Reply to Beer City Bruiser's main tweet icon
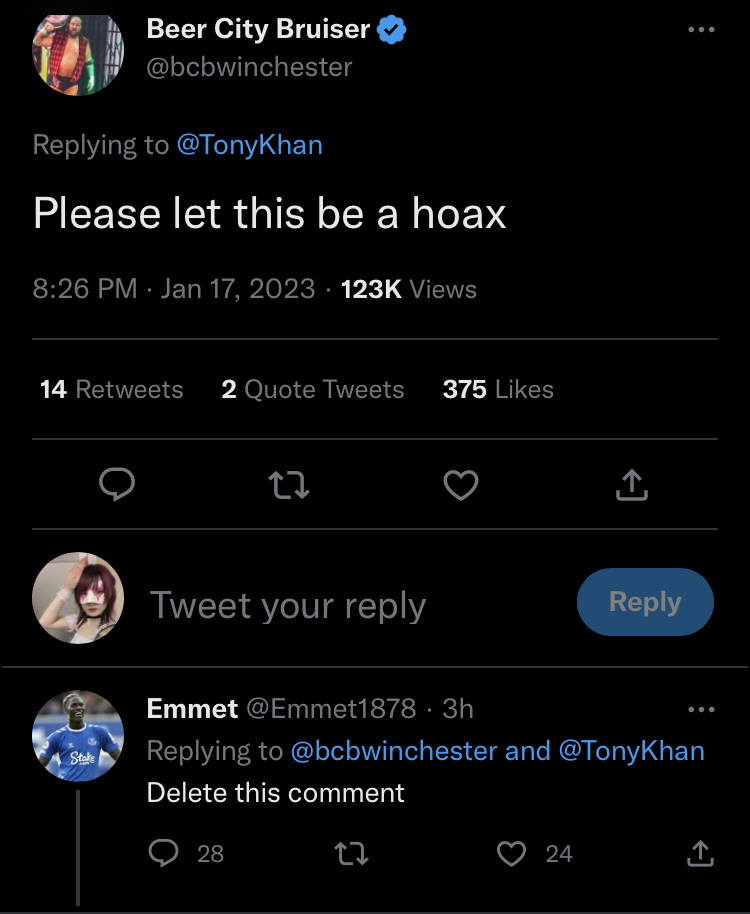 click(x=118, y=485)
